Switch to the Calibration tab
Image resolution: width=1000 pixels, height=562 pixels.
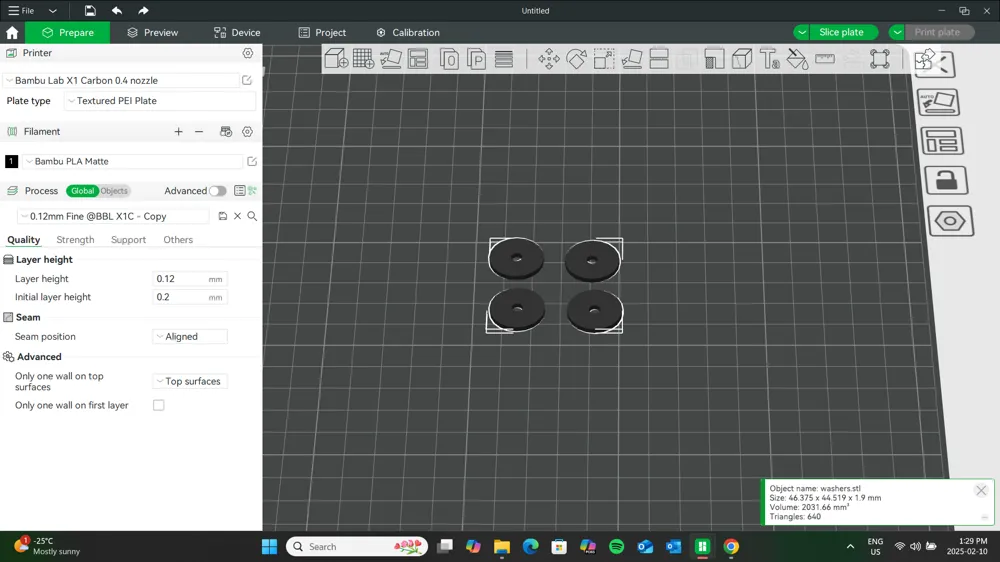(x=408, y=33)
